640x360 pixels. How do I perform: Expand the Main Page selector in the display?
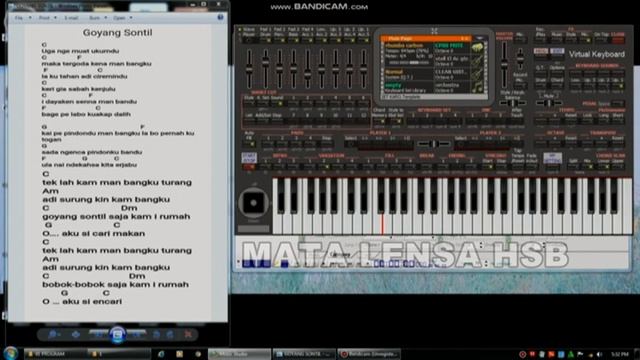pyautogui.click(x=426, y=38)
